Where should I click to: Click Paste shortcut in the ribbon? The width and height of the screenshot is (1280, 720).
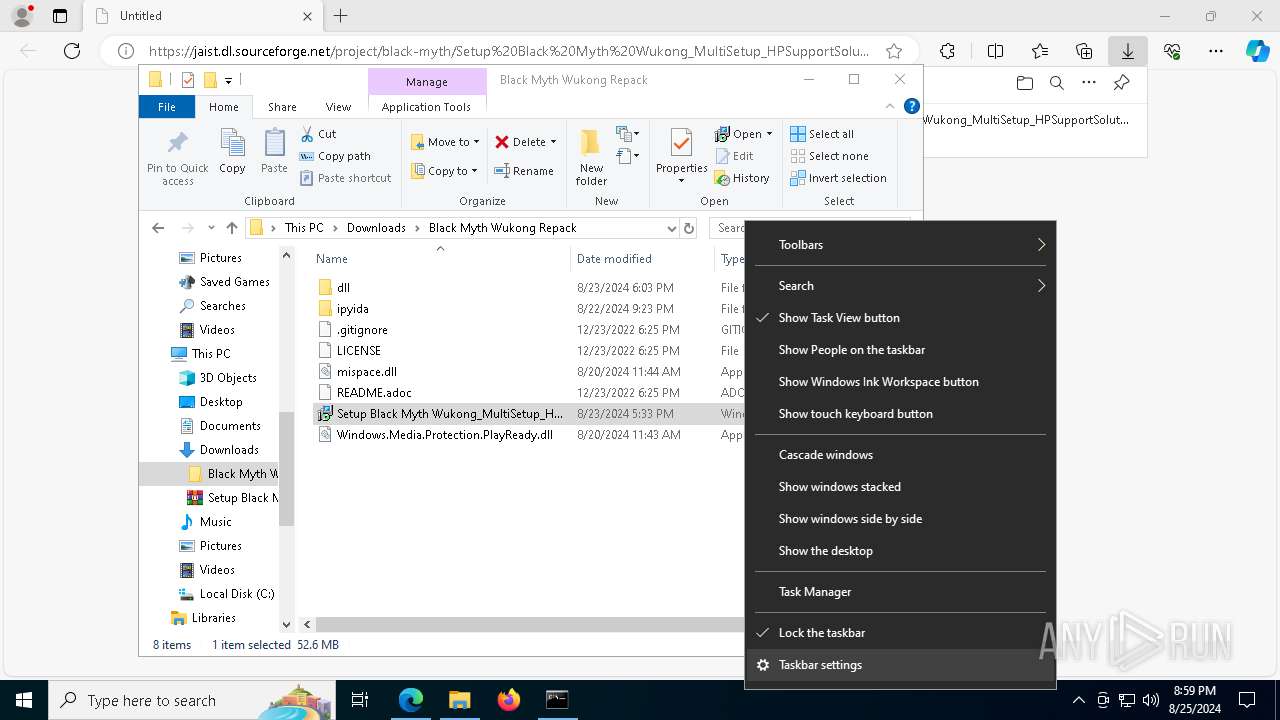click(345, 178)
